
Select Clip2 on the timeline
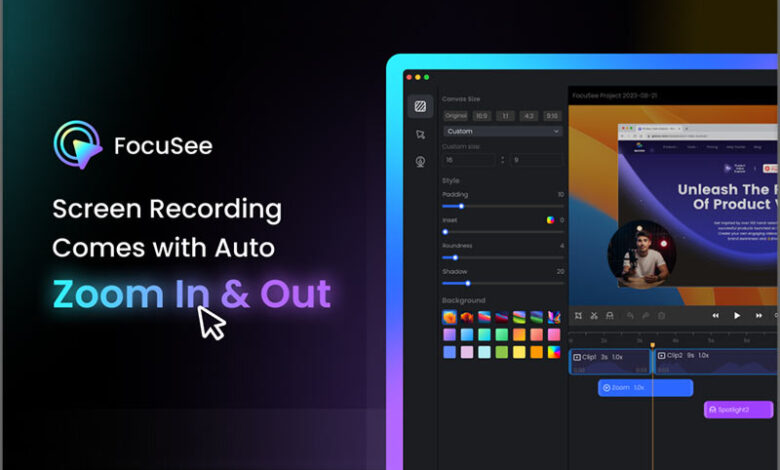716,362
